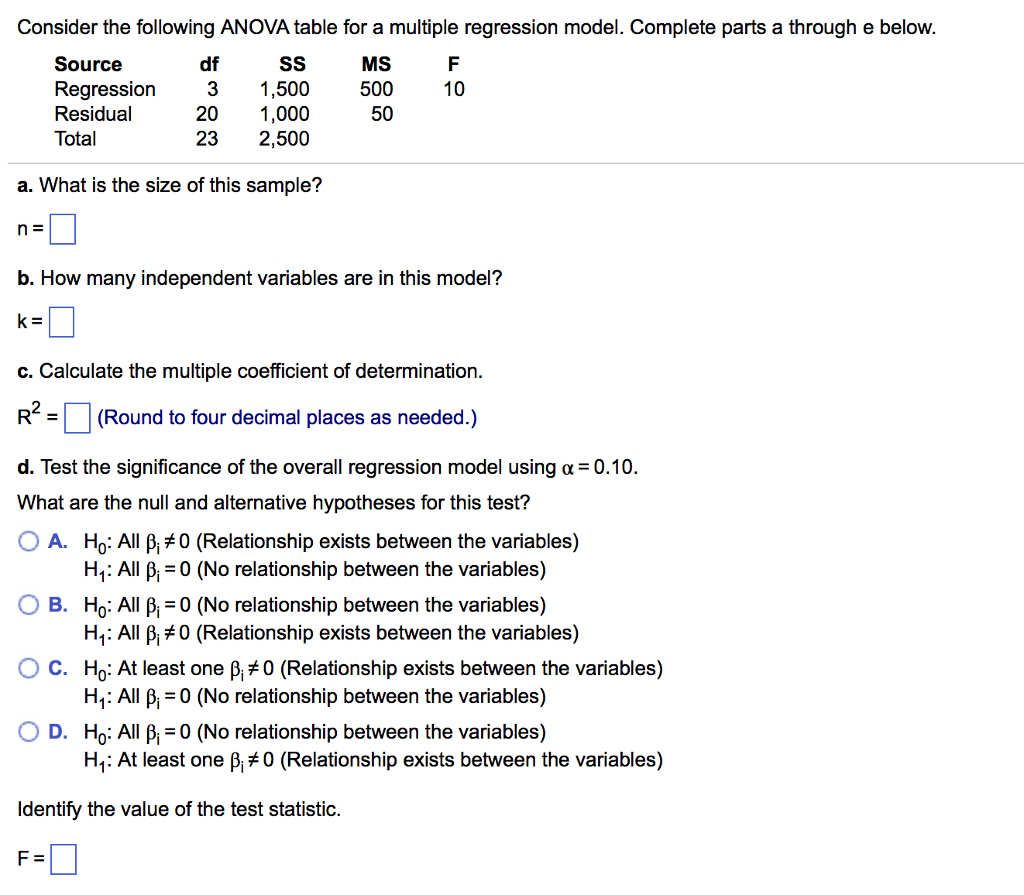Click the F test statistic input box
The height and width of the screenshot is (895, 1024).
coord(63,857)
